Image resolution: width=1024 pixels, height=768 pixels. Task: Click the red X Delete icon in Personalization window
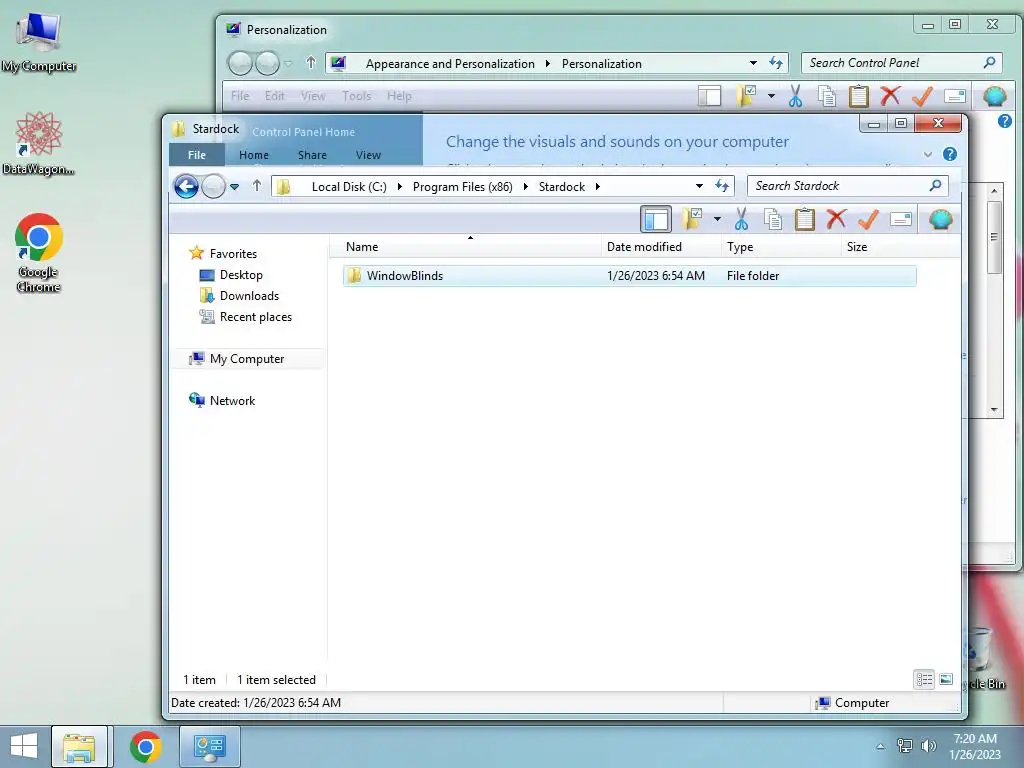[890, 97]
